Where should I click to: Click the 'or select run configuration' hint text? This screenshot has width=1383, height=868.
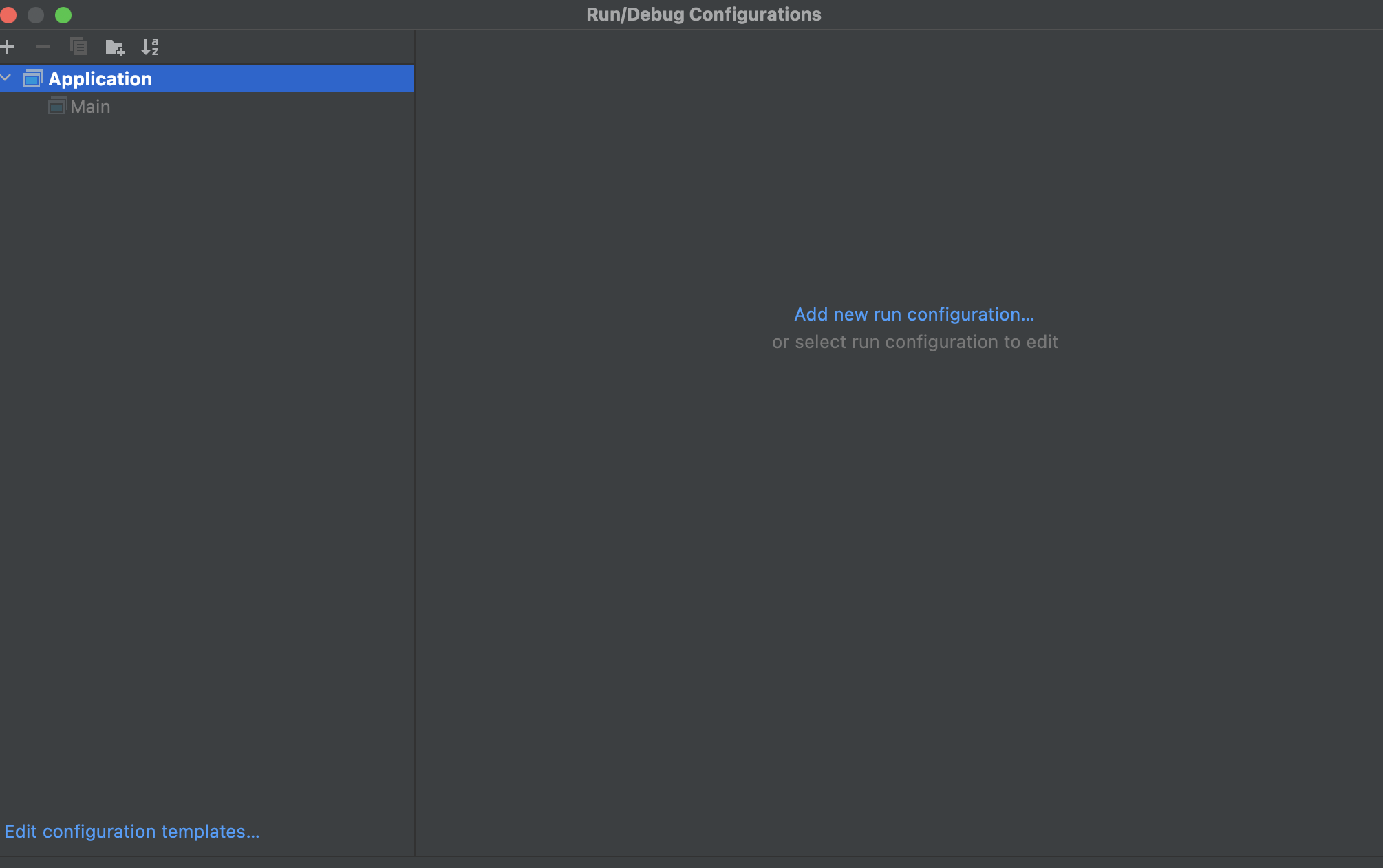[x=914, y=342]
